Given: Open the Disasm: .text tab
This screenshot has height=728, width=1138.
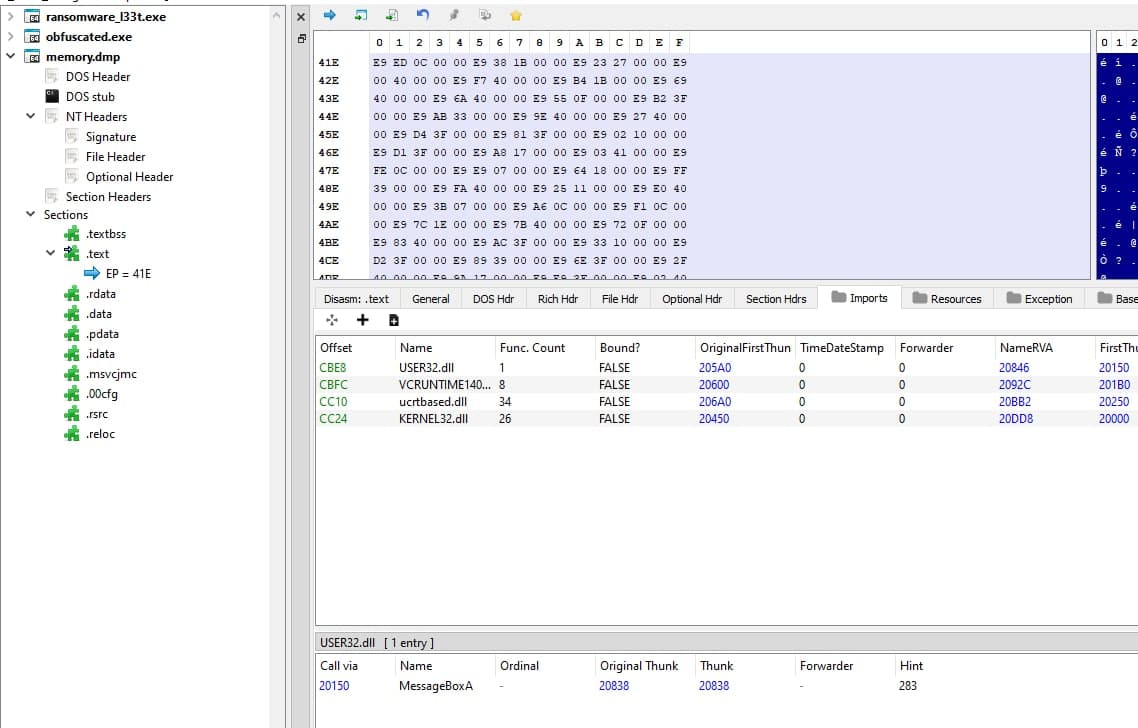Looking at the screenshot, I should [x=356, y=298].
